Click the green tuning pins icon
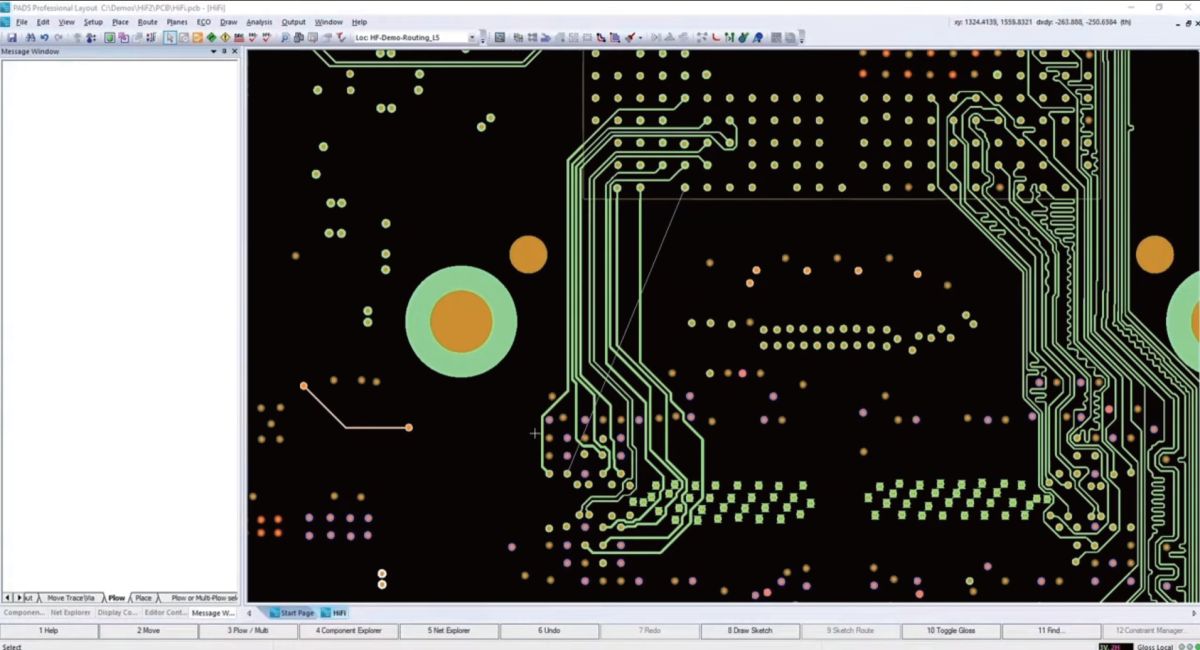This screenshot has height=650, width=1200. click(729, 37)
